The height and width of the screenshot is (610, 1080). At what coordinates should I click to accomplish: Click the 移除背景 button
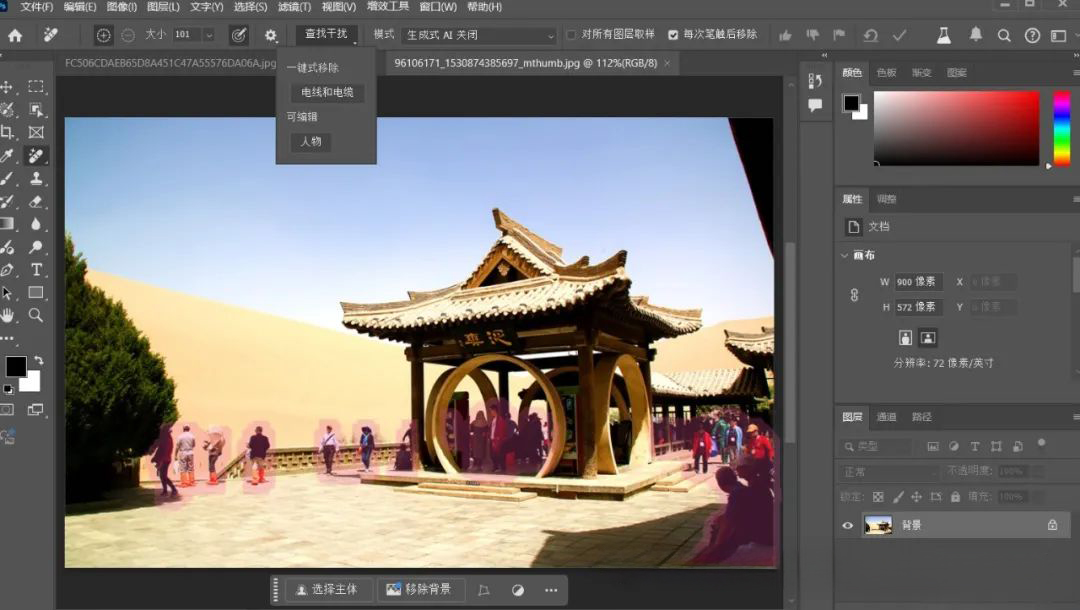click(x=419, y=590)
